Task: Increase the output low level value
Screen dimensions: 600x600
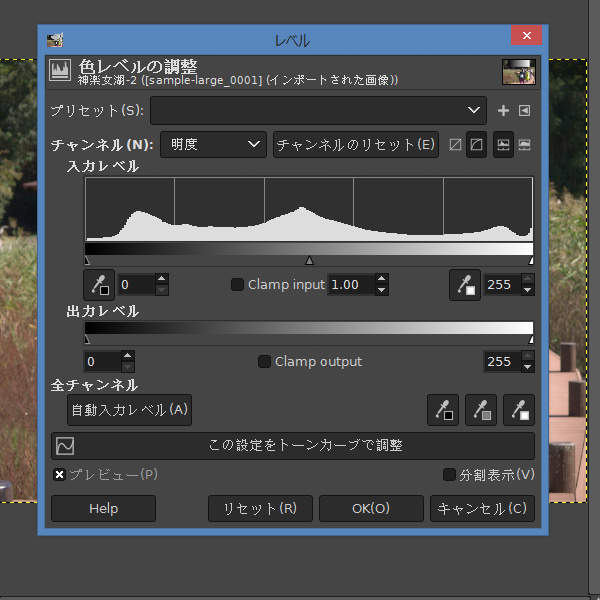Action: click(128, 356)
